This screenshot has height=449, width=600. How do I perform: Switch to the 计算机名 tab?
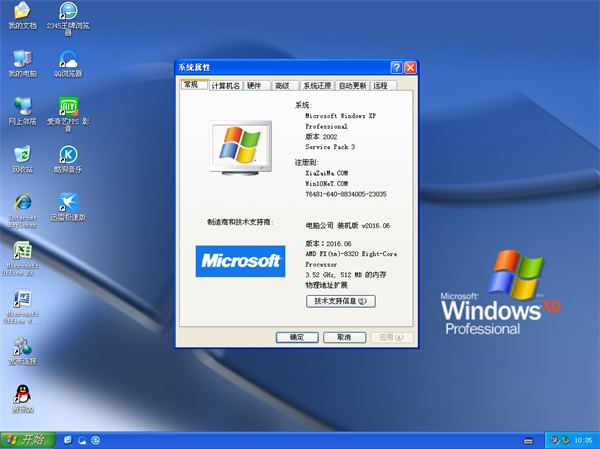pyautogui.click(x=226, y=86)
